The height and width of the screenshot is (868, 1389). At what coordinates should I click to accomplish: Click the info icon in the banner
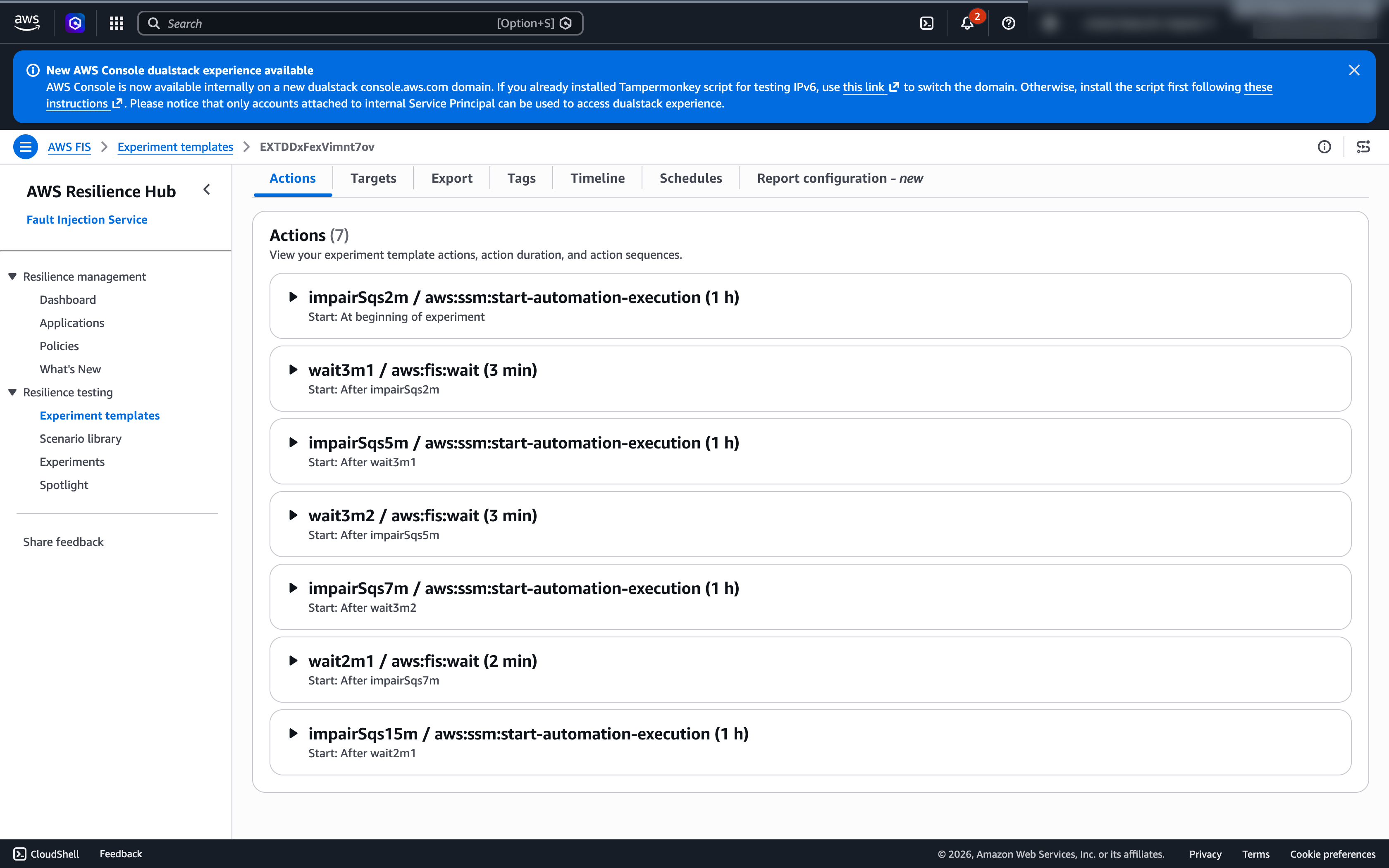[33, 70]
